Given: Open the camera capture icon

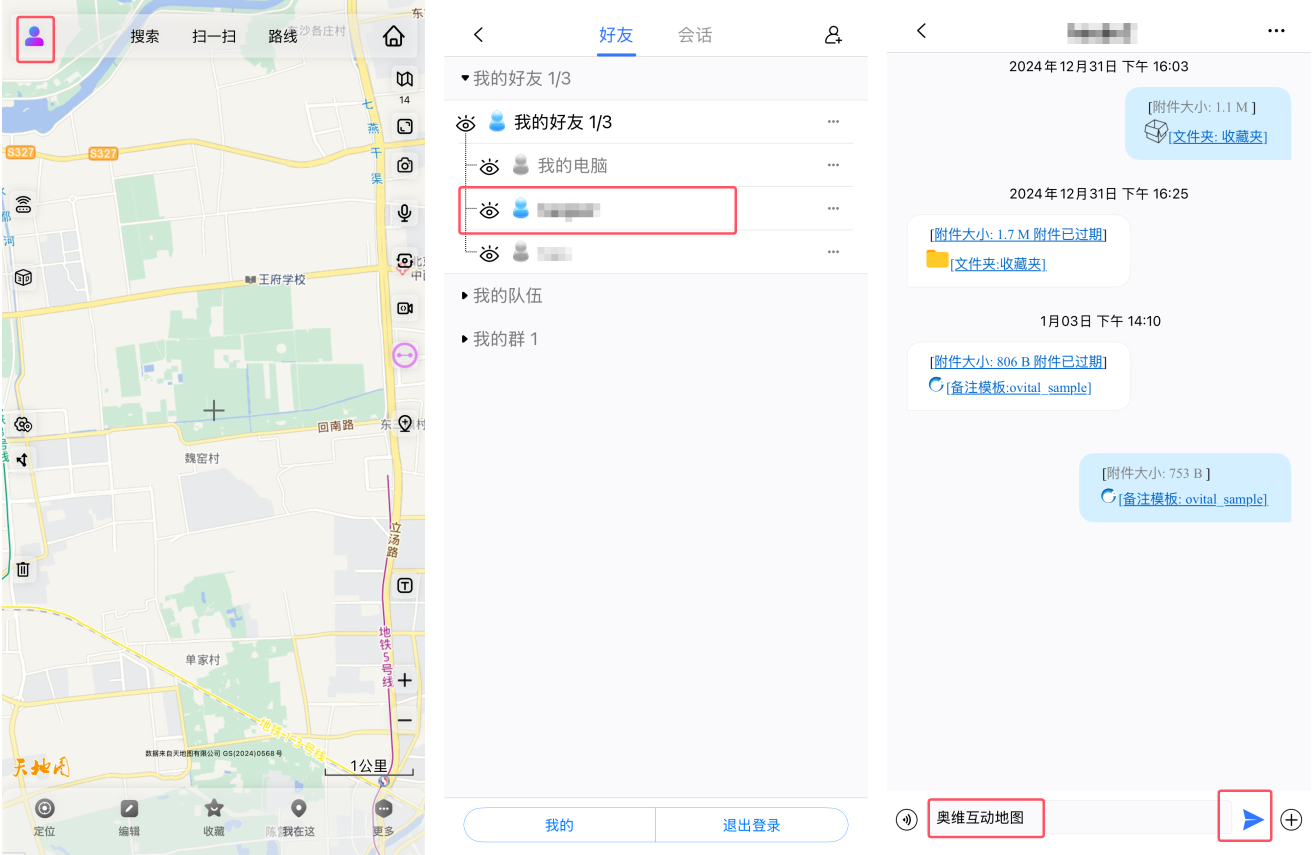Looking at the screenshot, I should (x=404, y=164).
